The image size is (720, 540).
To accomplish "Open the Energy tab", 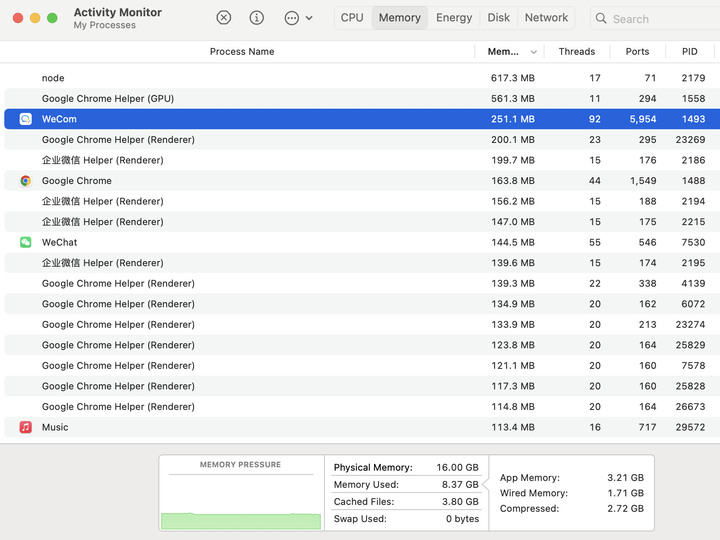I will pos(454,18).
